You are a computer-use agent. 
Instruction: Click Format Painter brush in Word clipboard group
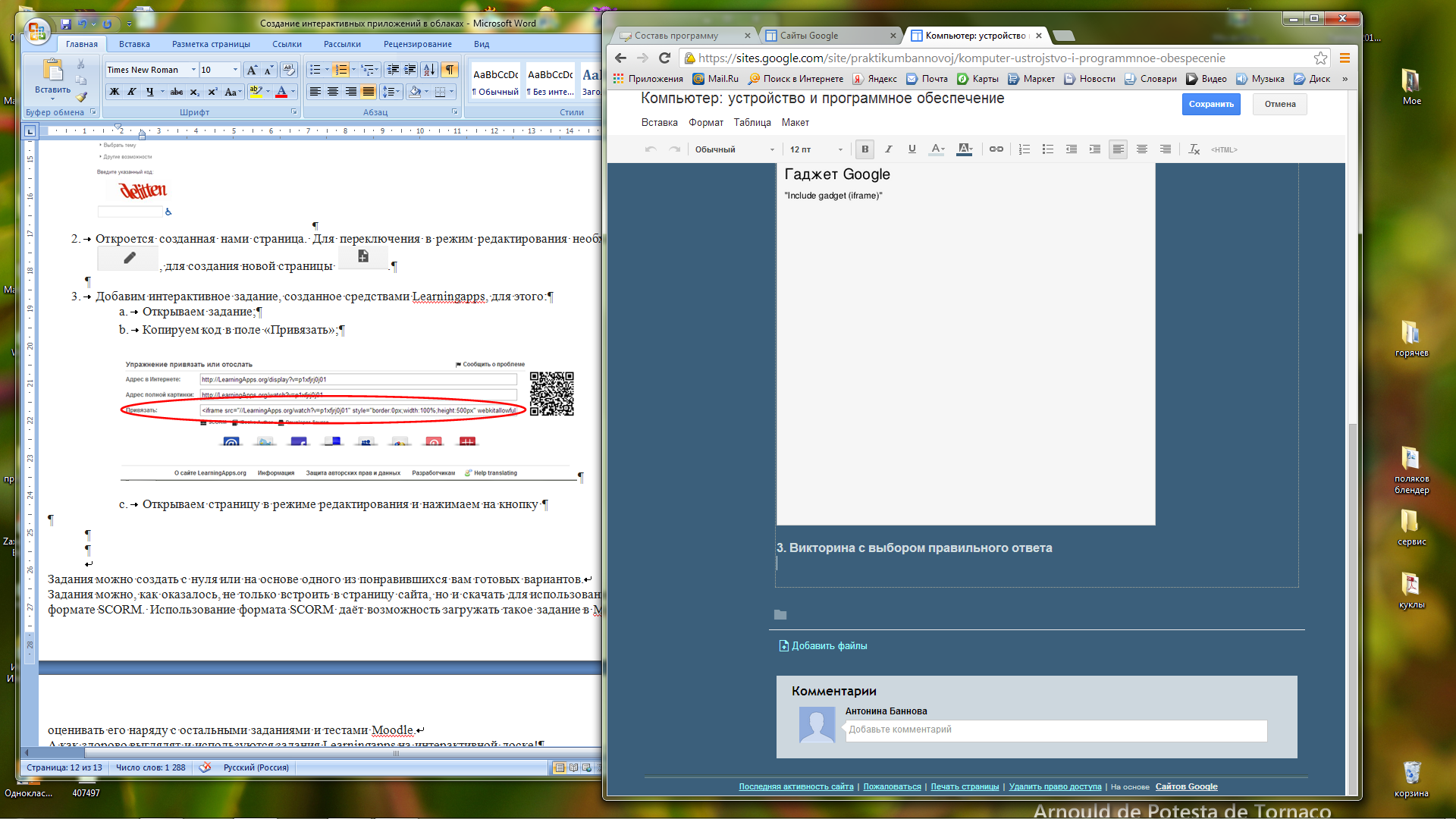coord(81,96)
